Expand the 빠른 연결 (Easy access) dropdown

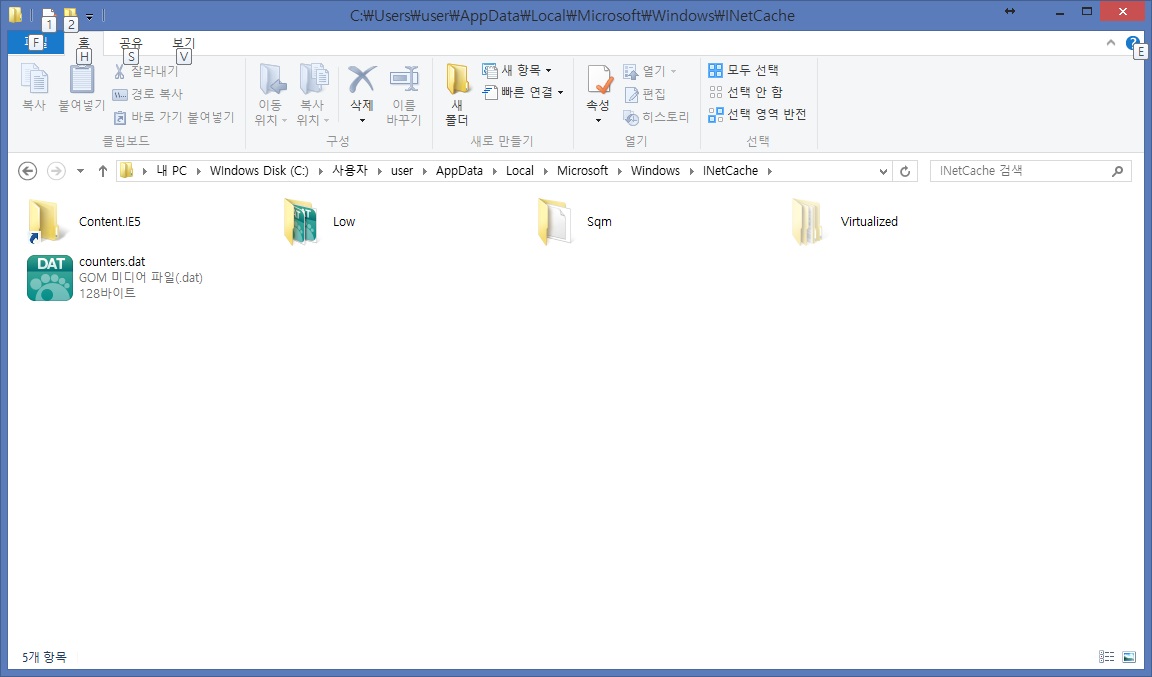point(524,92)
